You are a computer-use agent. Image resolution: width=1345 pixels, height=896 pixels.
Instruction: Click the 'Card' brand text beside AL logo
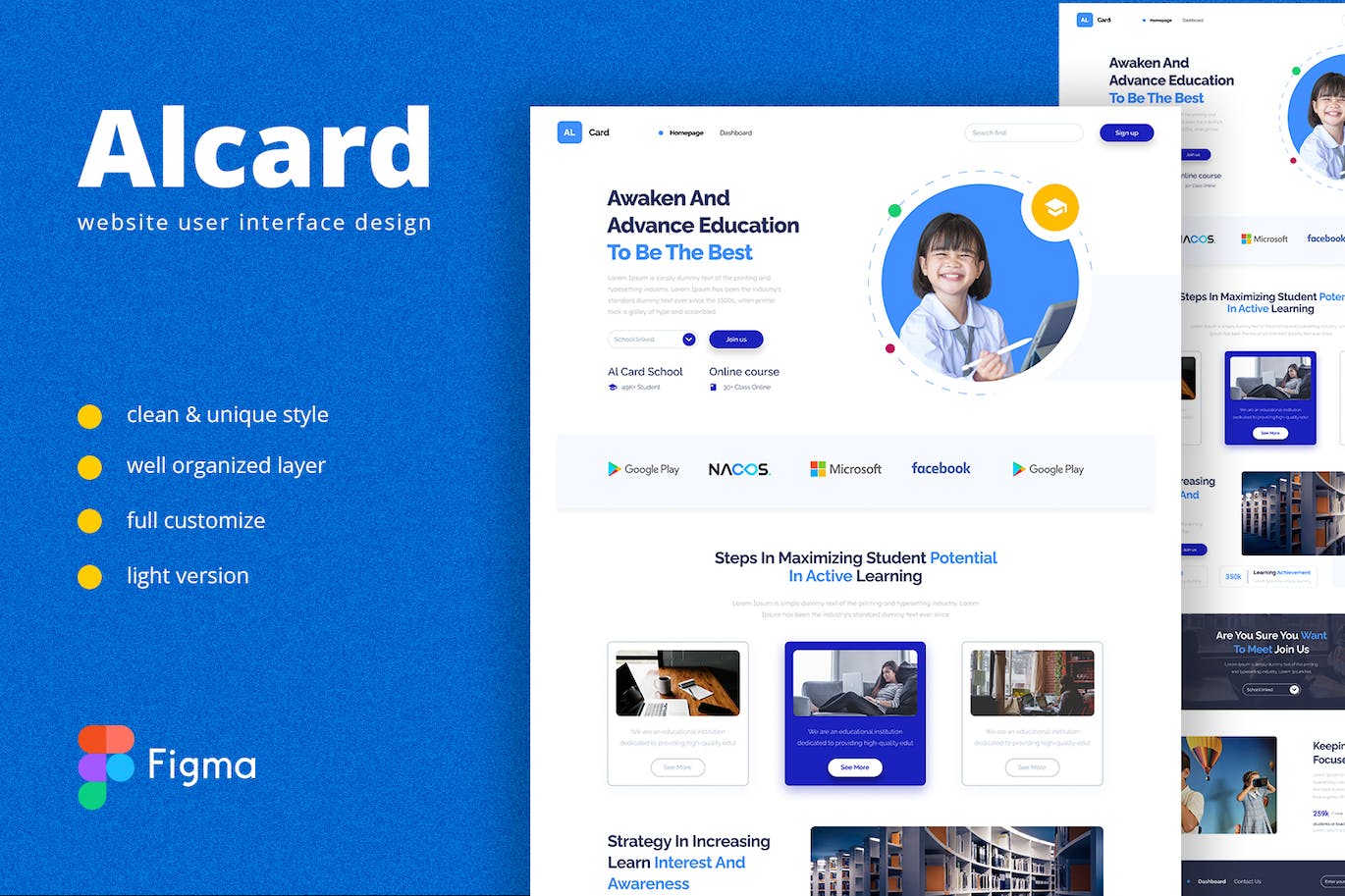[x=599, y=132]
